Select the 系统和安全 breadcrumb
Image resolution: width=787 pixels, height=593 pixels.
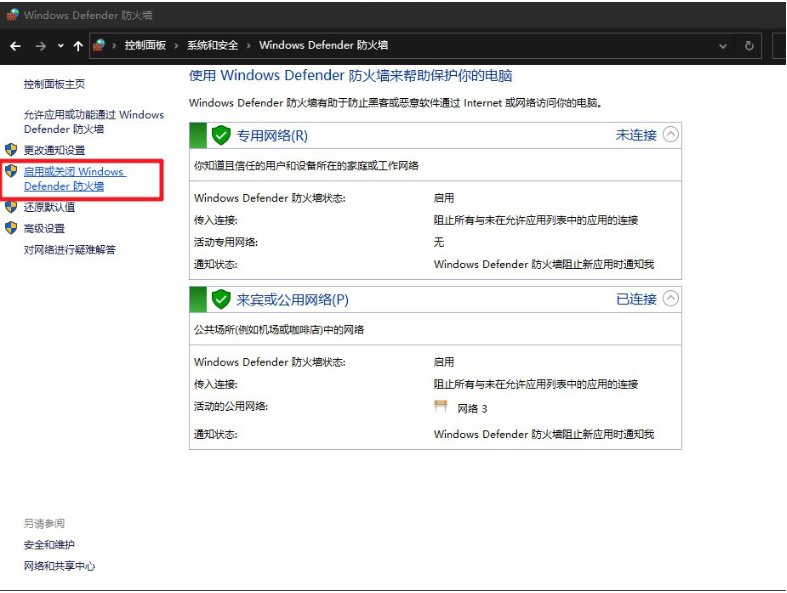212,46
